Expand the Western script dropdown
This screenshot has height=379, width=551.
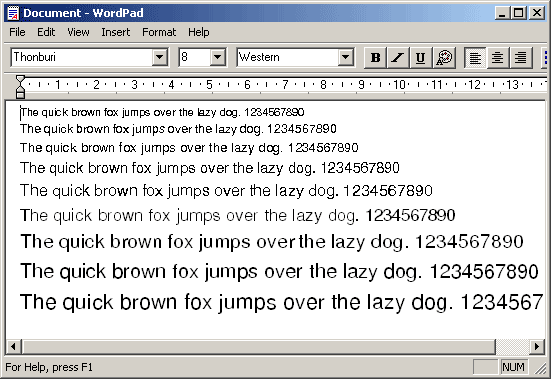(x=345, y=57)
